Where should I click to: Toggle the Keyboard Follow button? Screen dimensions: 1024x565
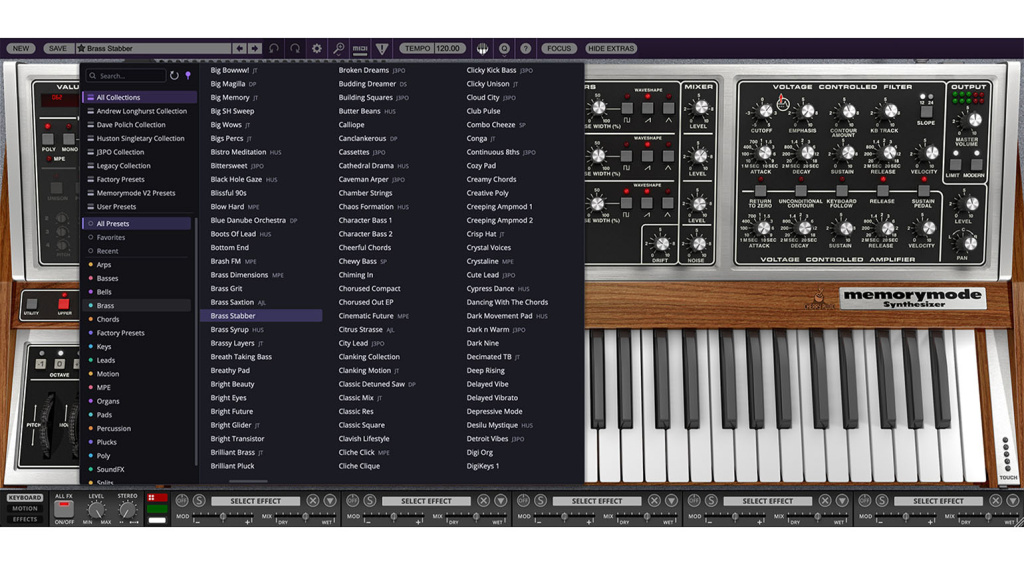(842, 191)
